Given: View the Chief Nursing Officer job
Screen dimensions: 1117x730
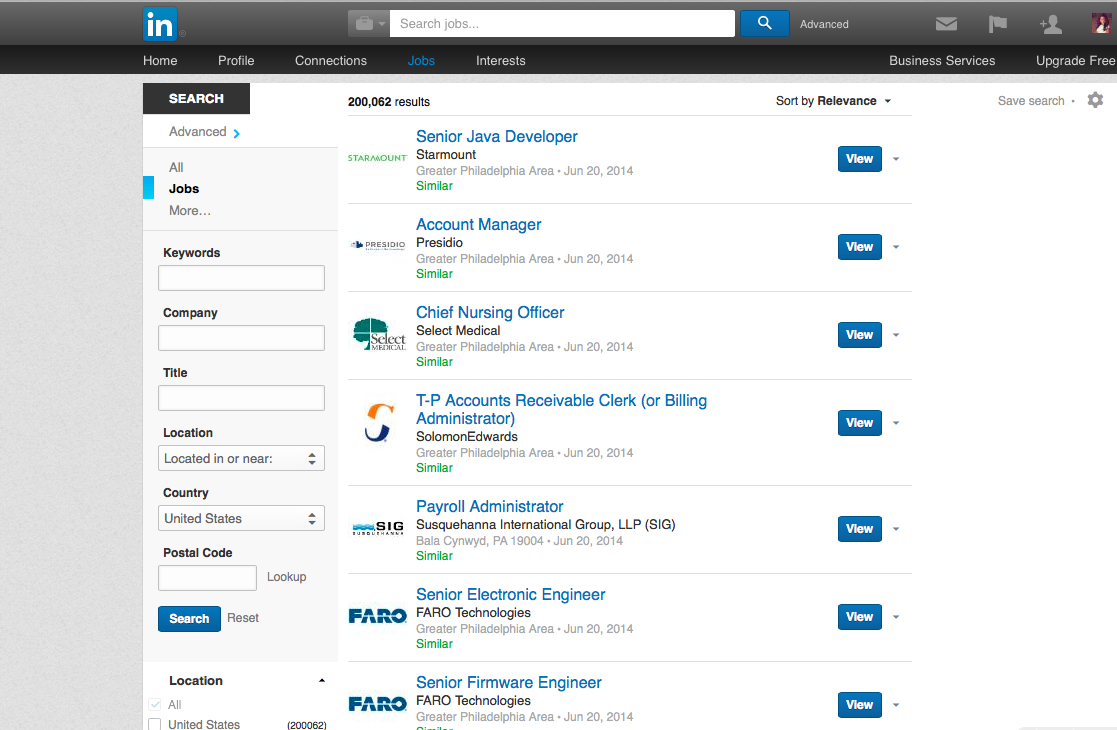Looking at the screenshot, I should point(860,335).
